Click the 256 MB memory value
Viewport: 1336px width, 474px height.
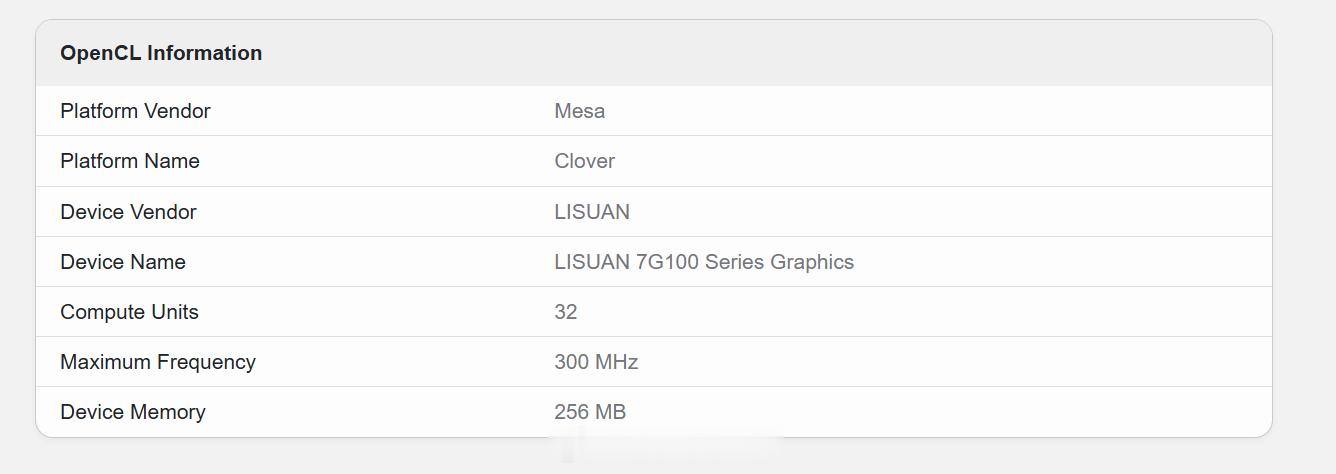point(590,412)
